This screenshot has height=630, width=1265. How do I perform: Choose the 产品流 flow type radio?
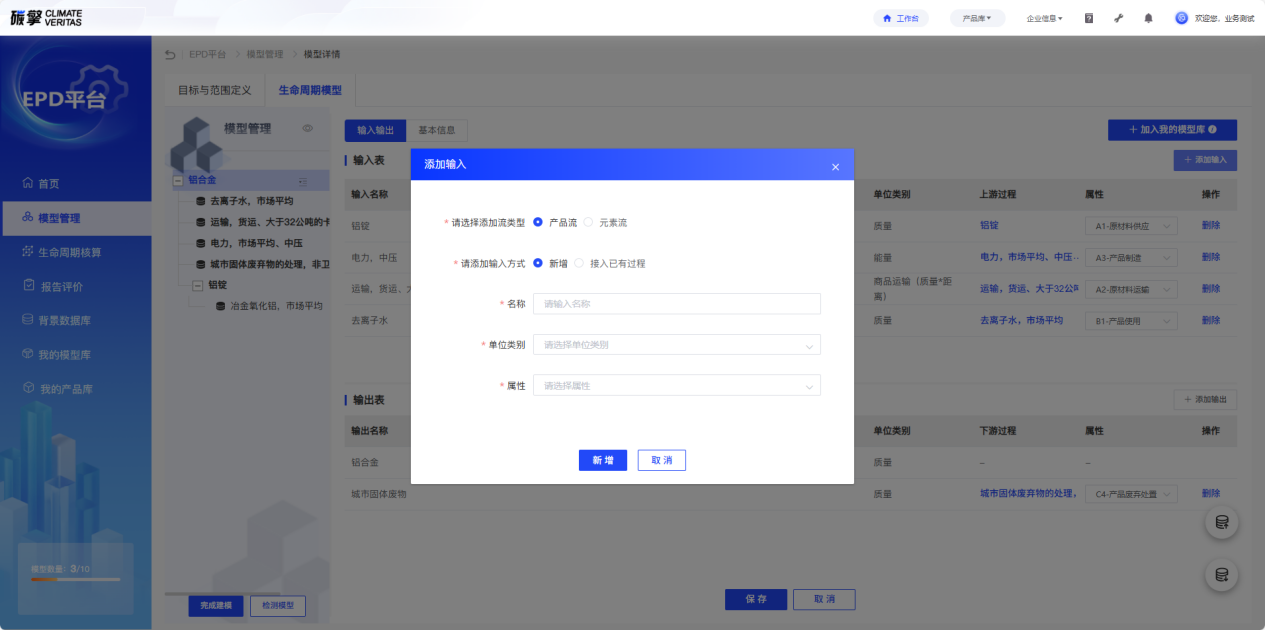[538, 222]
